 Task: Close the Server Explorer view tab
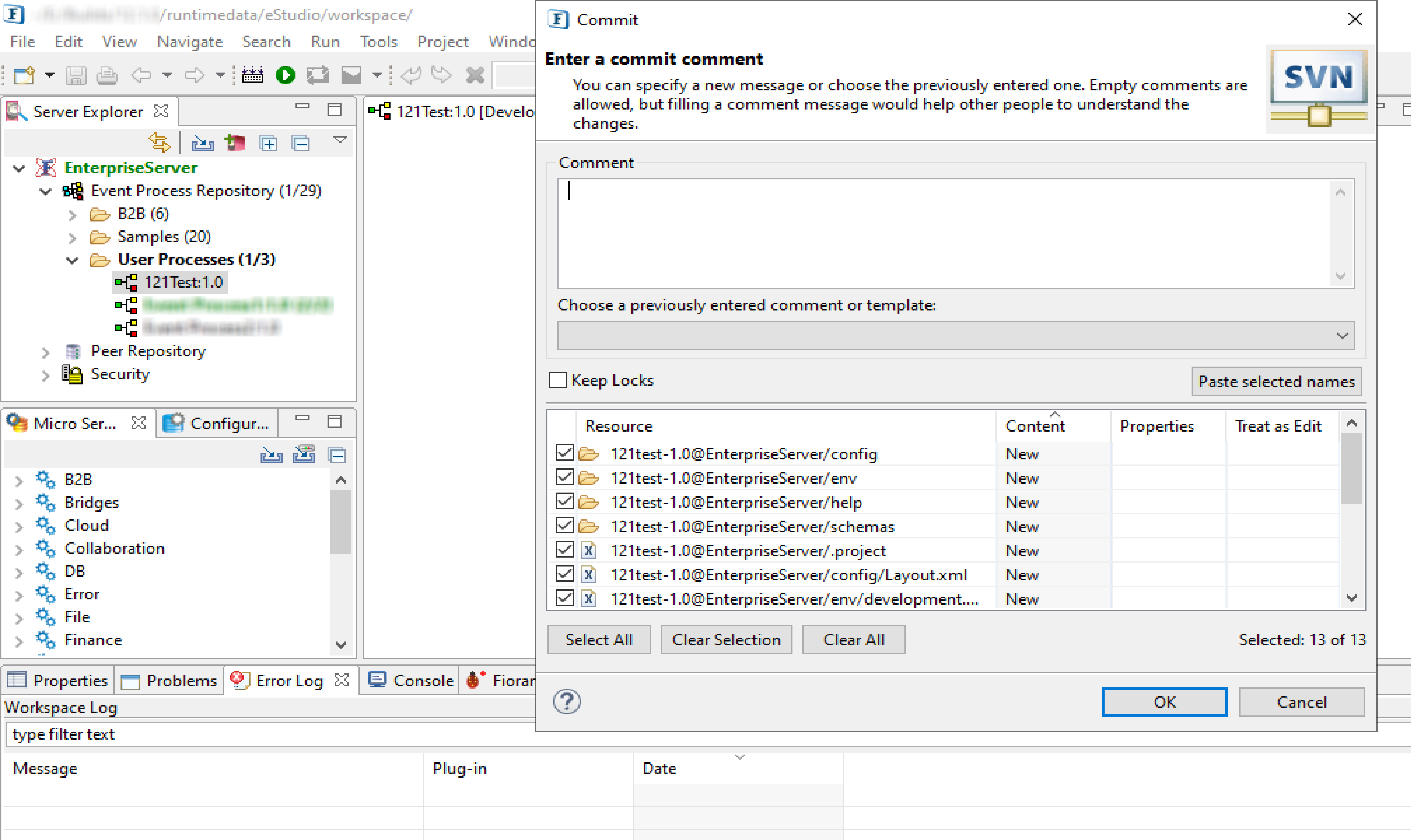coord(161,111)
